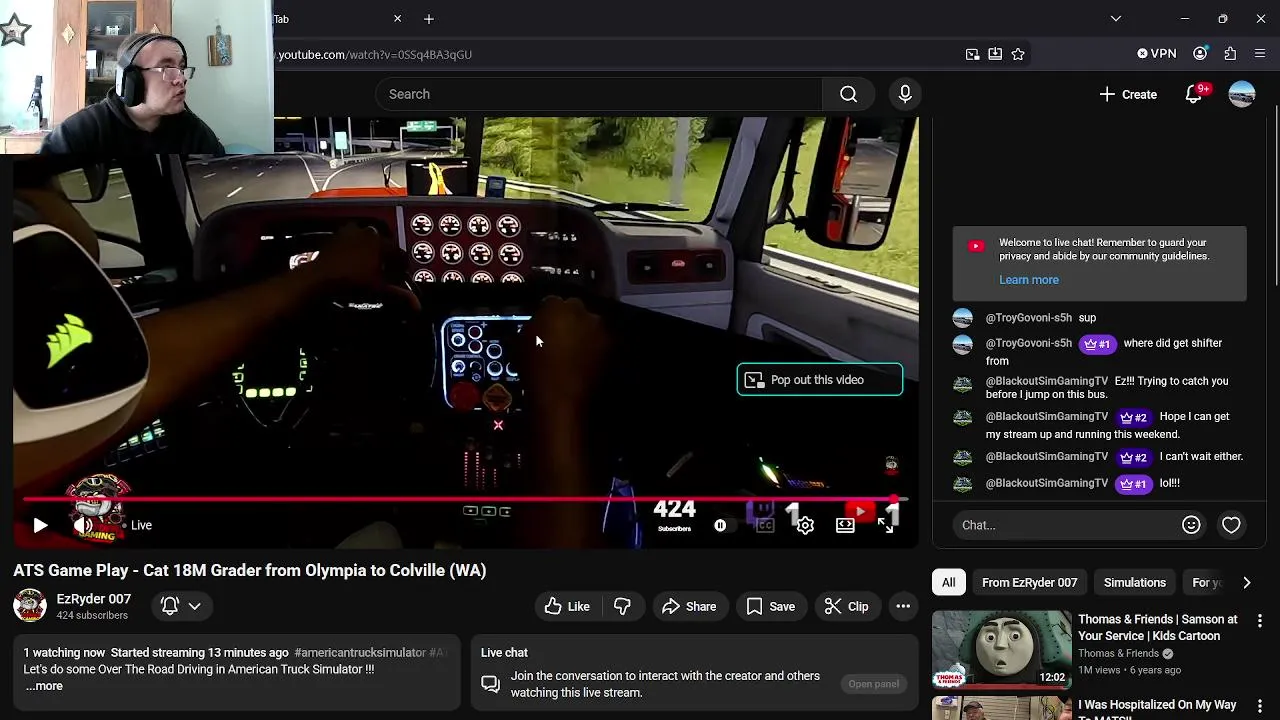1280x720 pixels.
Task: Open options for 'I Was Hospitalized' video
Action: coord(1260,706)
